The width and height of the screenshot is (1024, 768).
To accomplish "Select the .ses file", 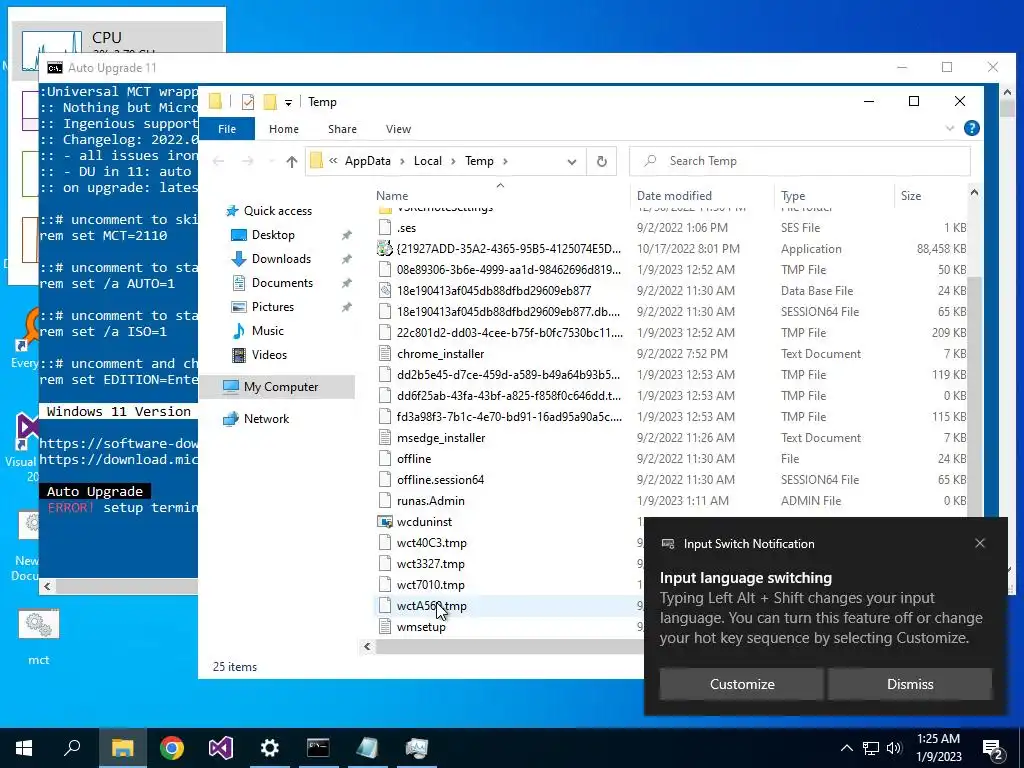I will [x=406, y=228].
